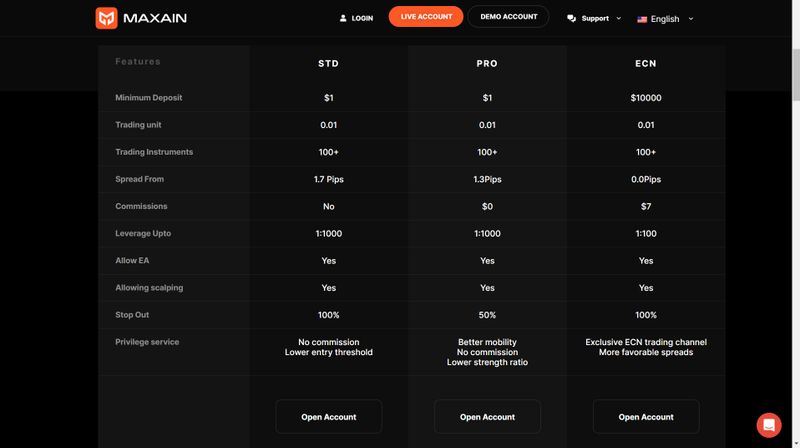
Task: Click the user icon next to Login
Action: (x=343, y=18)
